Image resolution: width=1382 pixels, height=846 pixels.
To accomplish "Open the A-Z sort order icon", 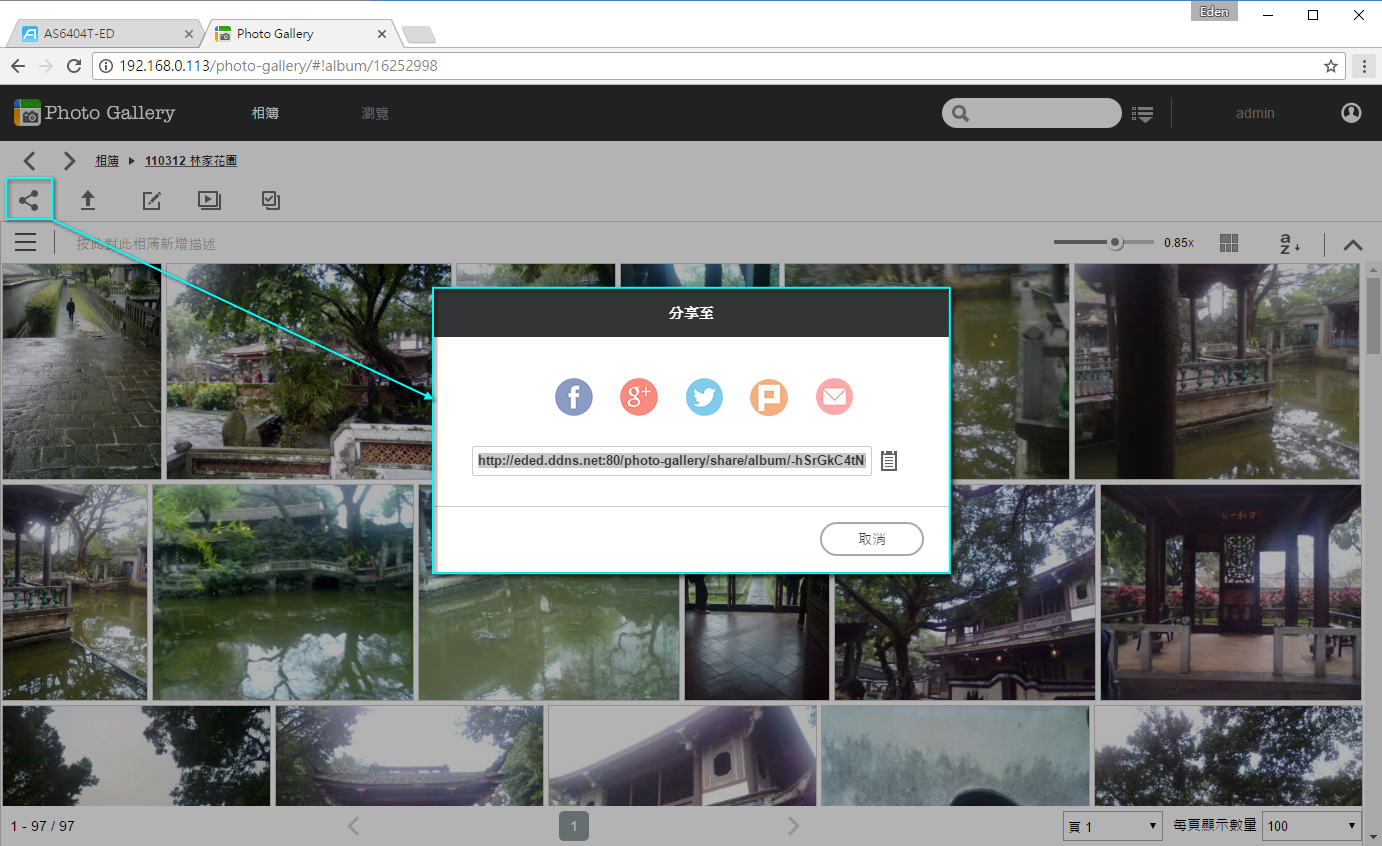I will (x=1290, y=243).
